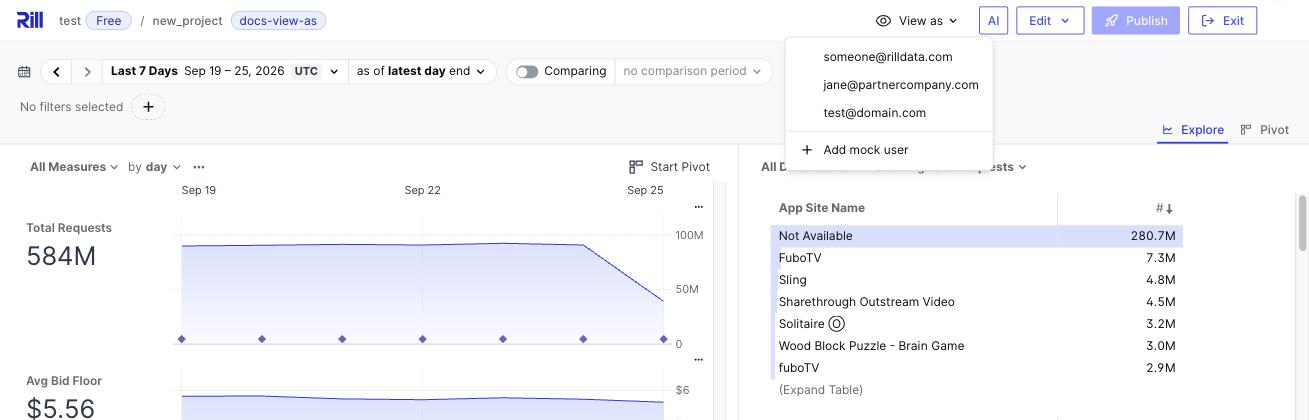
Task: Select Sharethrough Outstream Video row
Action: pyautogui.click(x=977, y=302)
